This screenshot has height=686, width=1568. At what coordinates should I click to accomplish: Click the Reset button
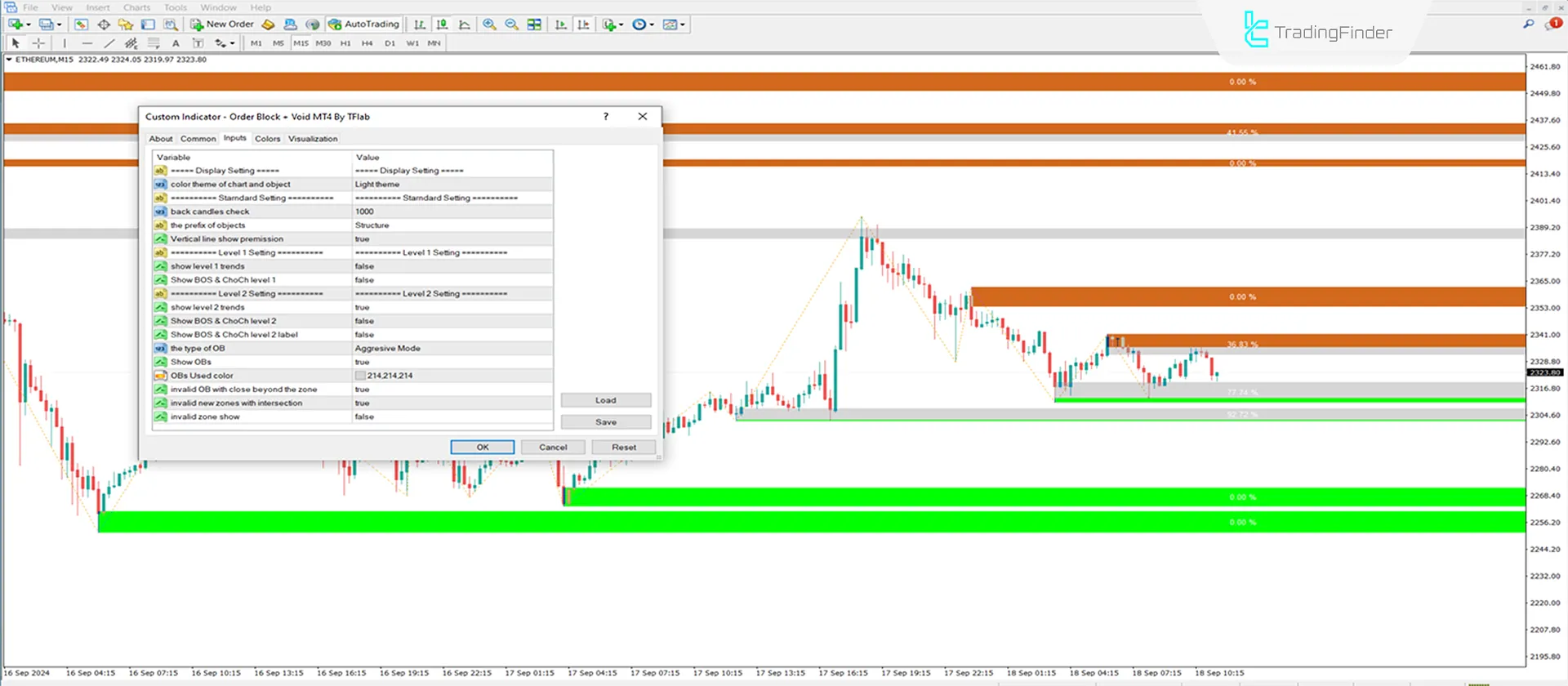[624, 448]
